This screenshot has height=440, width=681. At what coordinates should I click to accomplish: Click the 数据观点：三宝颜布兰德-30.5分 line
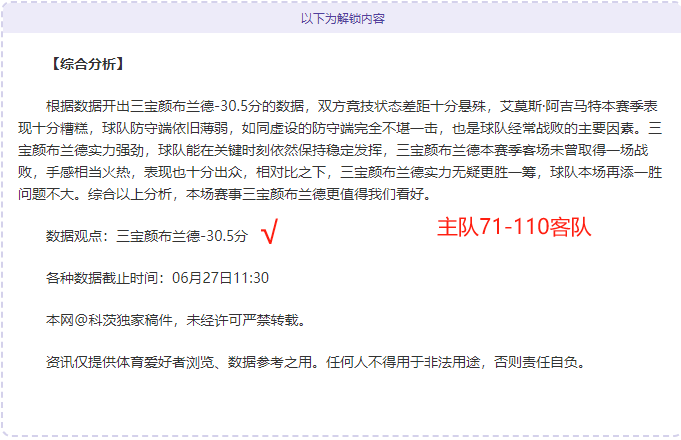[x=147, y=236]
